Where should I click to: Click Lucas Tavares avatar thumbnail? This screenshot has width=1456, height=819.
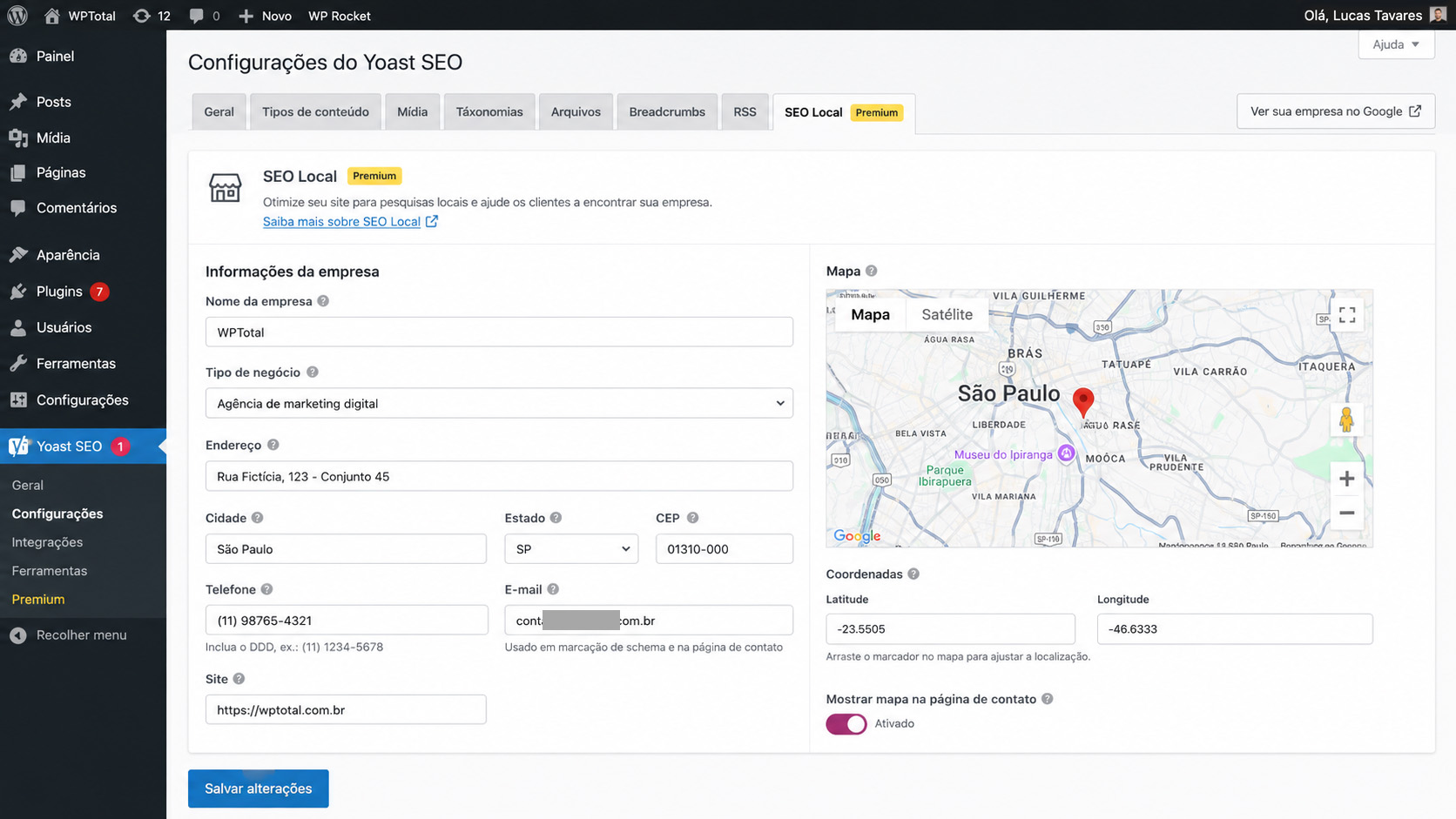pyautogui.click(x=1438, y=15)
